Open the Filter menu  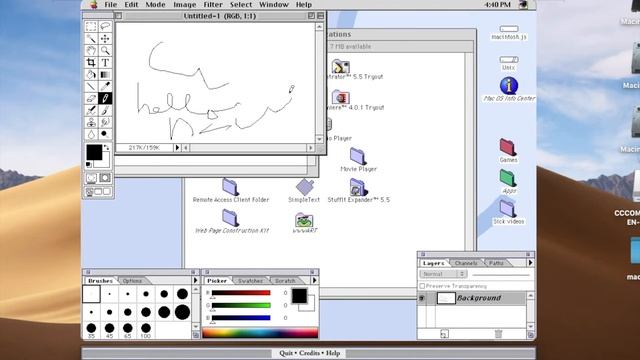[x=213, y=4]
